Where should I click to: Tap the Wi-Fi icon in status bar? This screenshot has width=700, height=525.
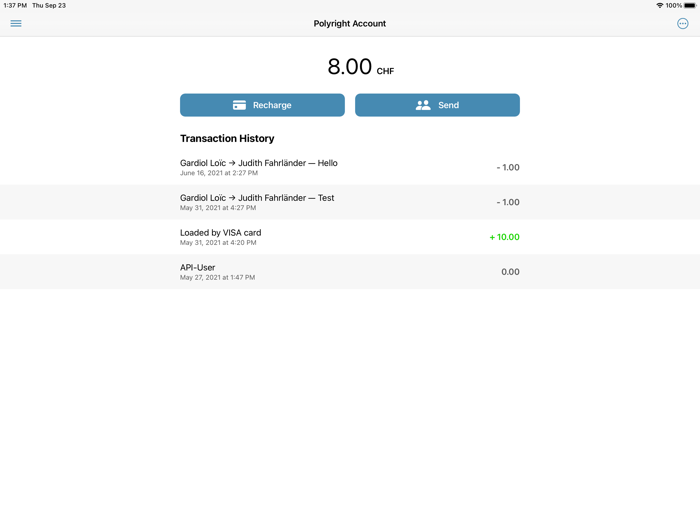pyautogui.click(x=659, y=5)
